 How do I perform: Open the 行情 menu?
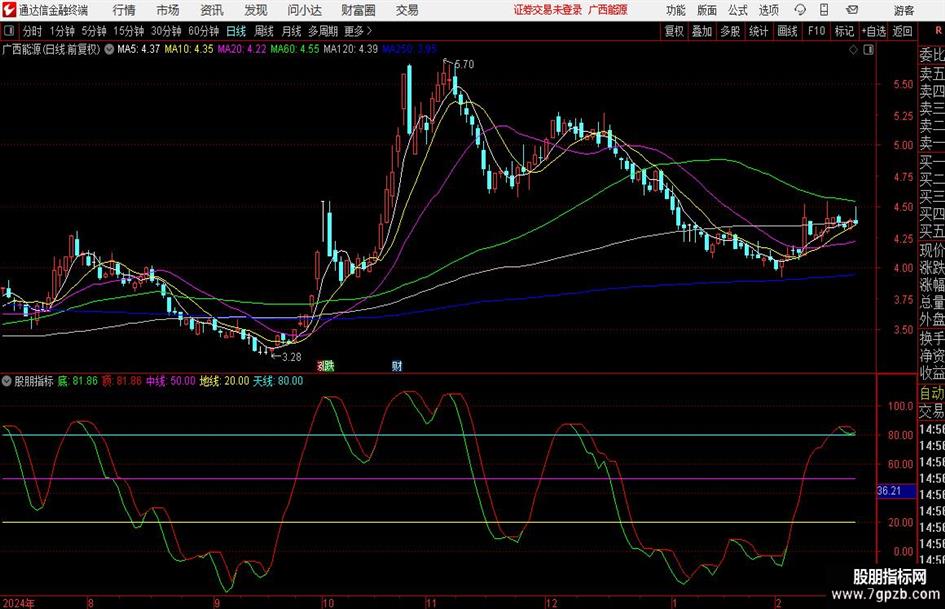pos(124,10)
